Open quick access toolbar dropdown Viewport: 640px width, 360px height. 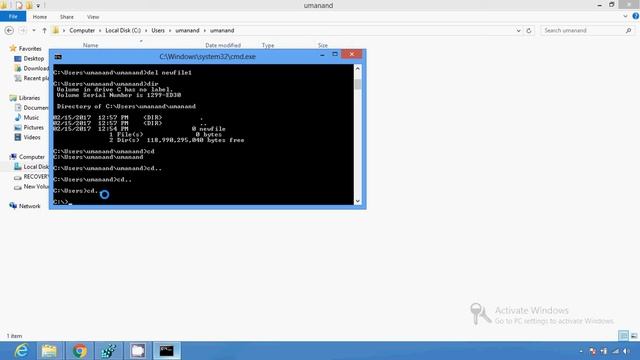coord(38,6)
